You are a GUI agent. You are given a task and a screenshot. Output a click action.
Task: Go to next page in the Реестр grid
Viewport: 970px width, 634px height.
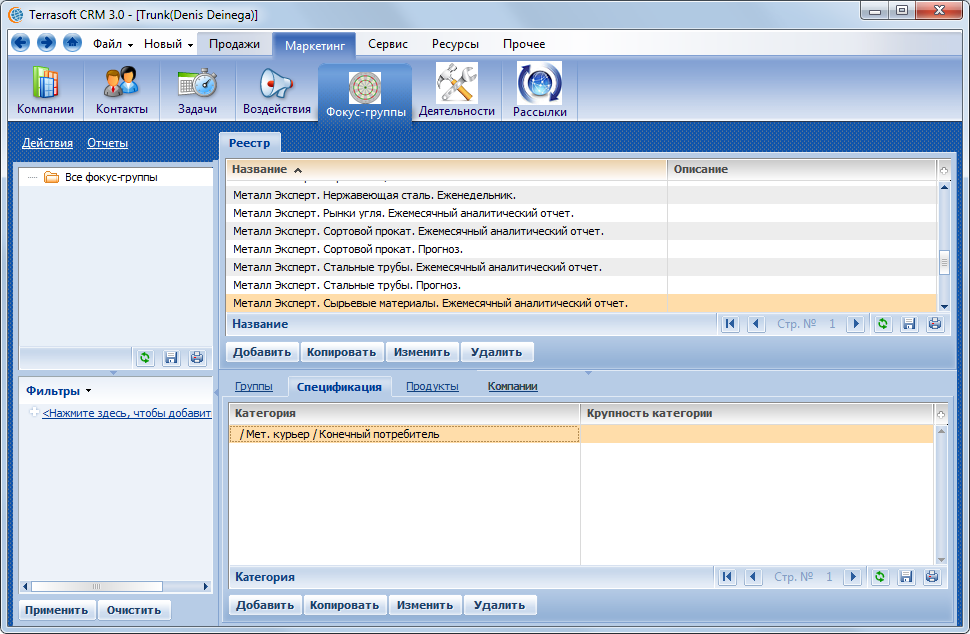[856, 323]
